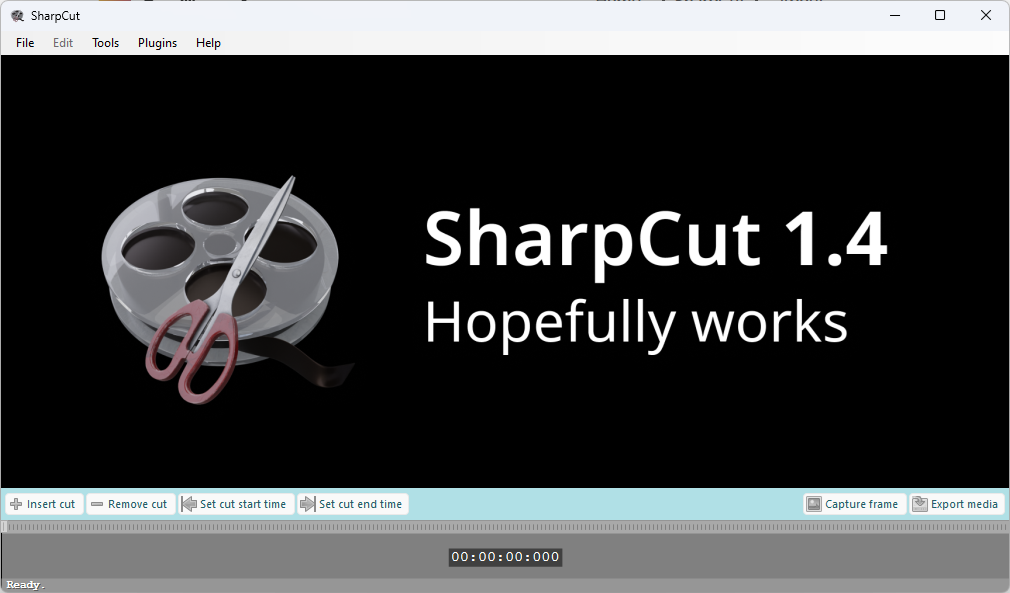Open the File menu

point(24,43)
